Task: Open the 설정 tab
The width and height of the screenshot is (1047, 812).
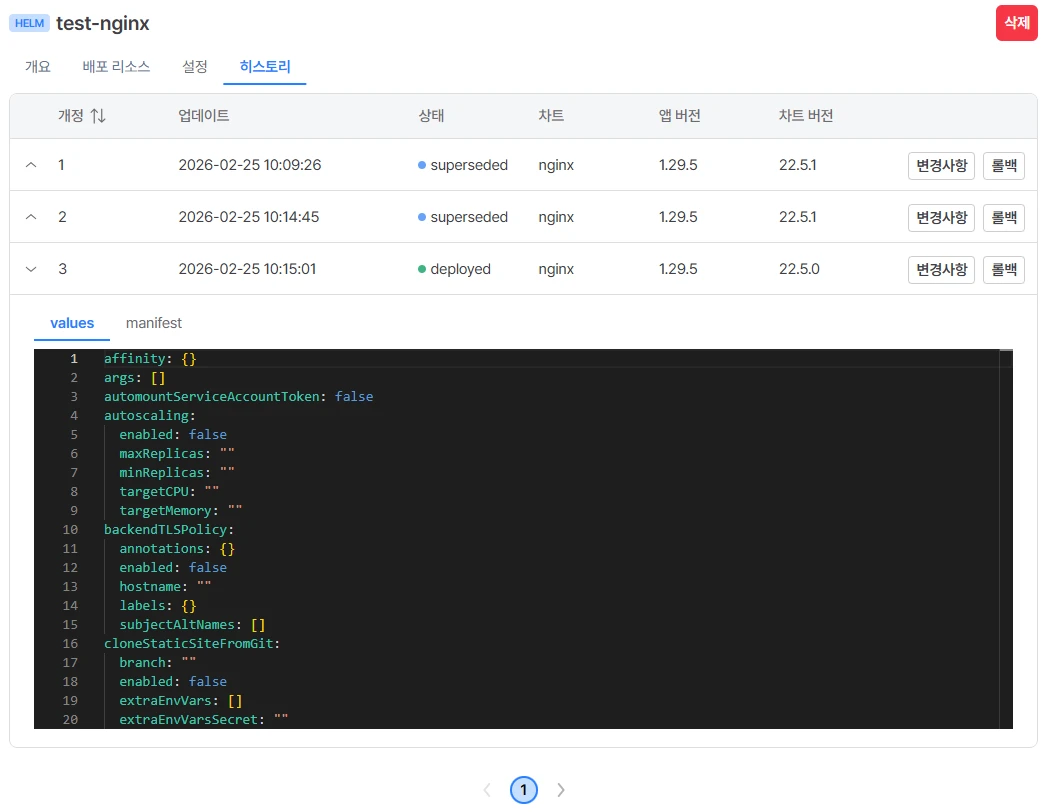Action: pyautogui.click(x=195, y=67)
